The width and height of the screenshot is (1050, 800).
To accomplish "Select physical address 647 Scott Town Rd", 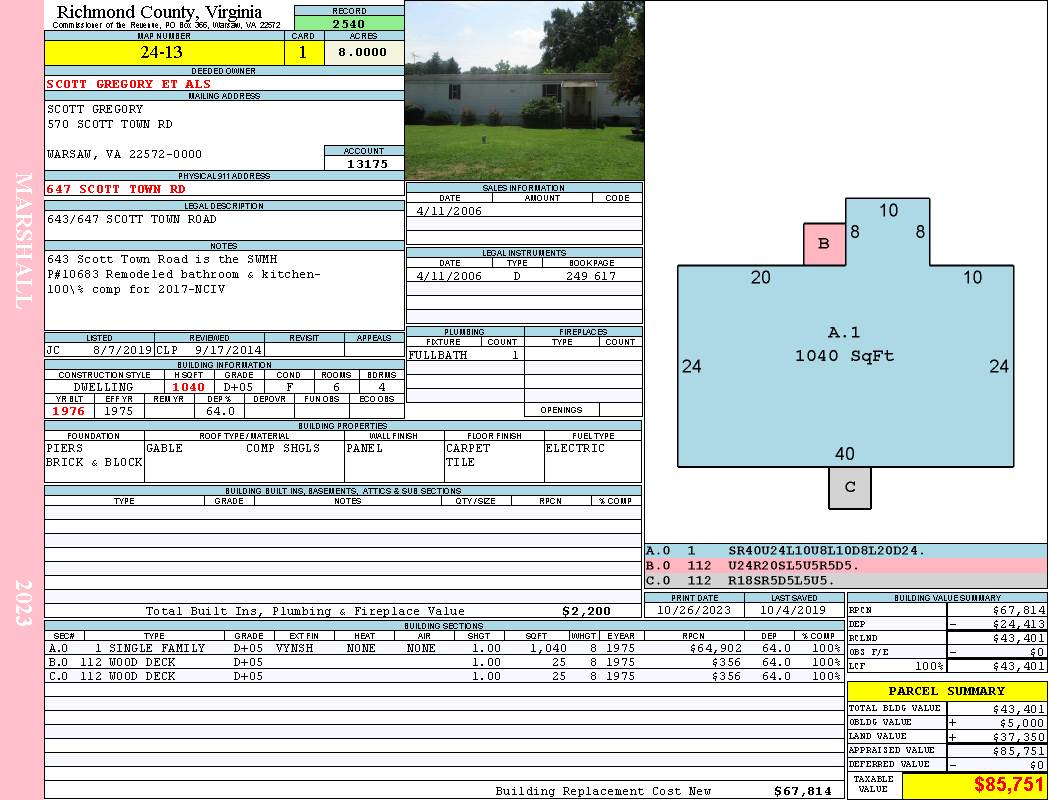I will 116,189.
